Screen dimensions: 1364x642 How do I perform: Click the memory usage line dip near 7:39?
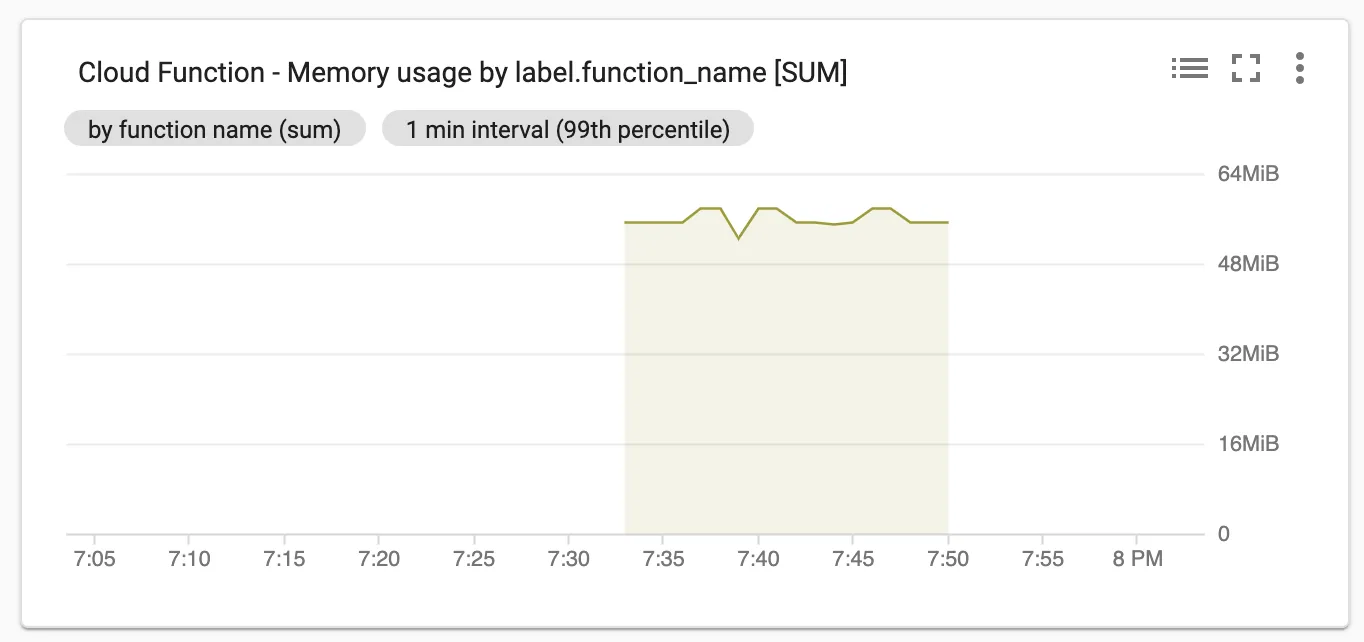pyautogui.click(x=738, y=238)
